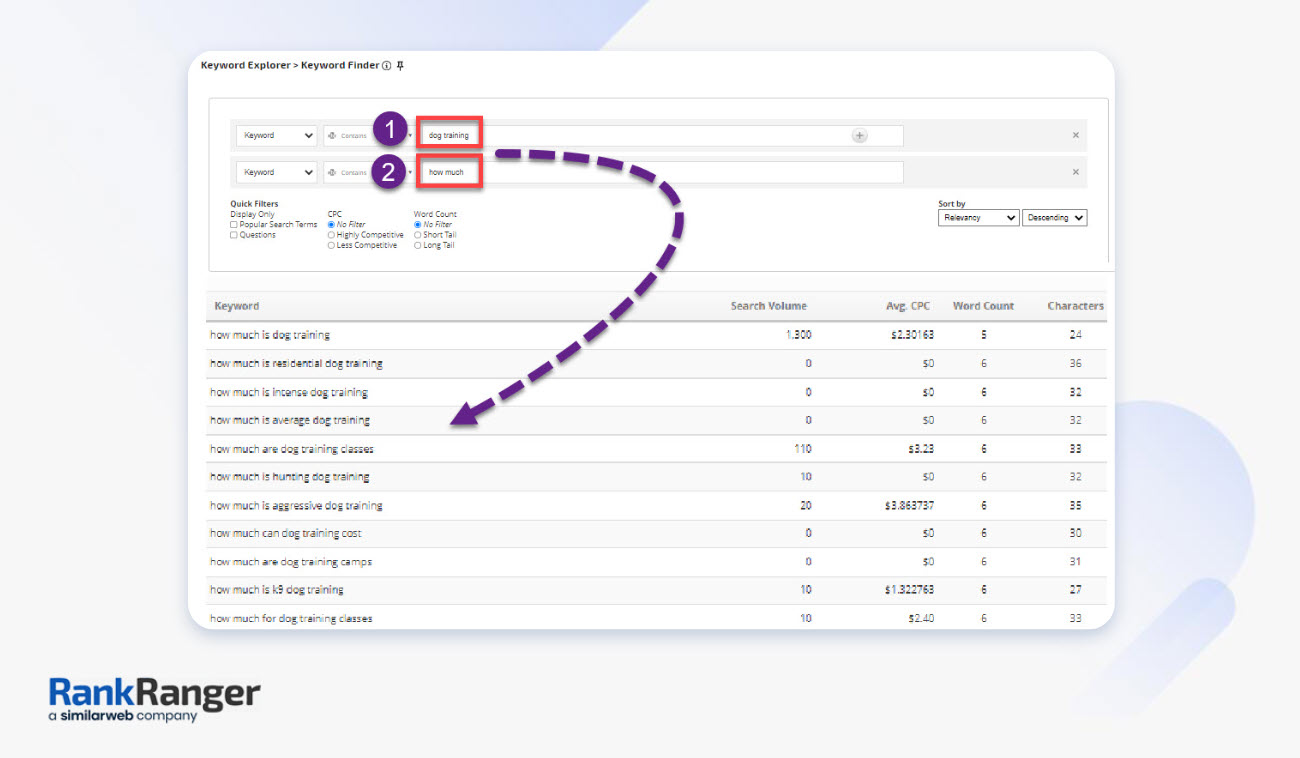Remove the 'dog training' filter row
This screenshot has height=758, width=1300.
tap(1076, 136)
